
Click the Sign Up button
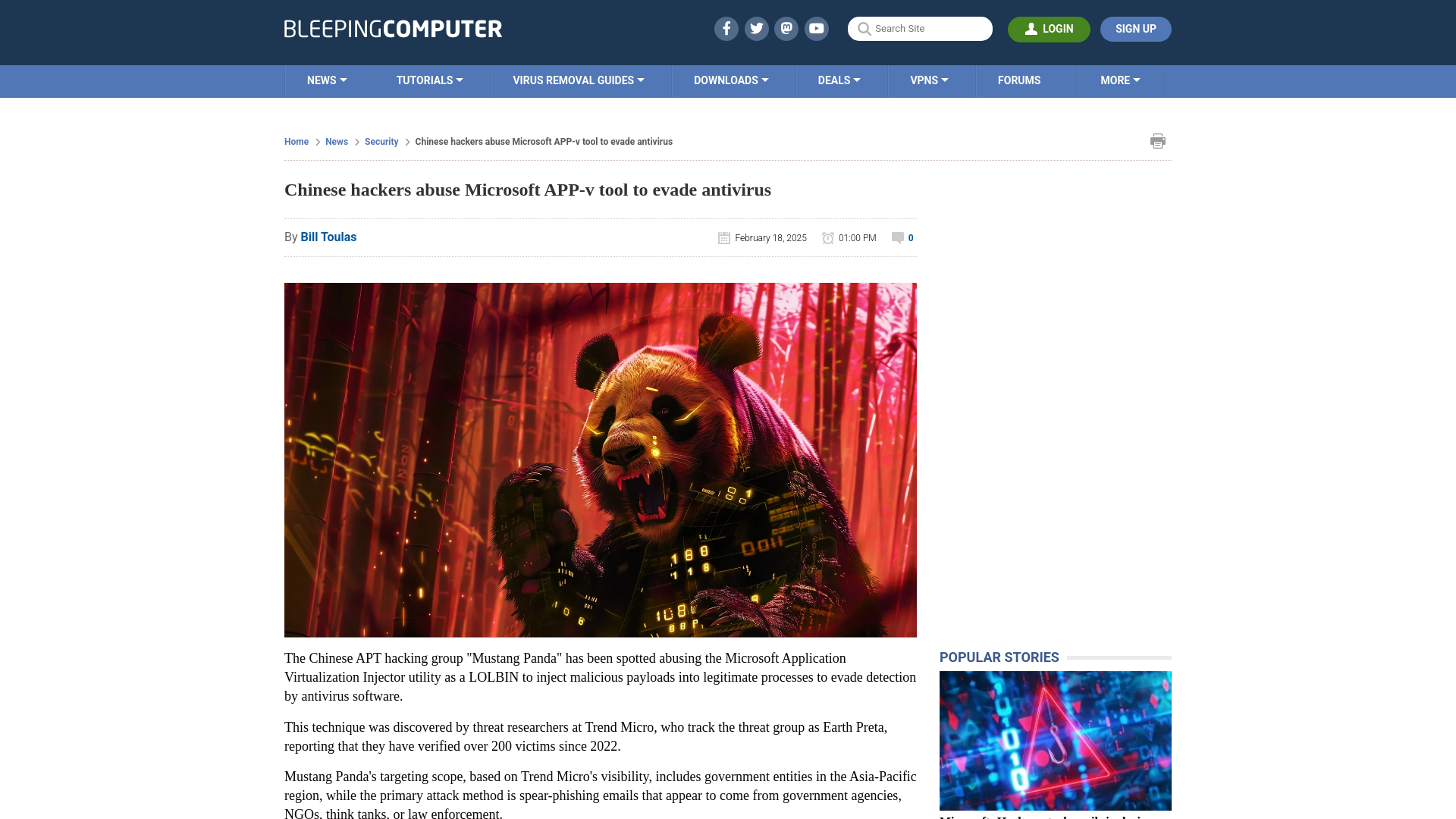pyautogui.click(x=1135, y=29)
